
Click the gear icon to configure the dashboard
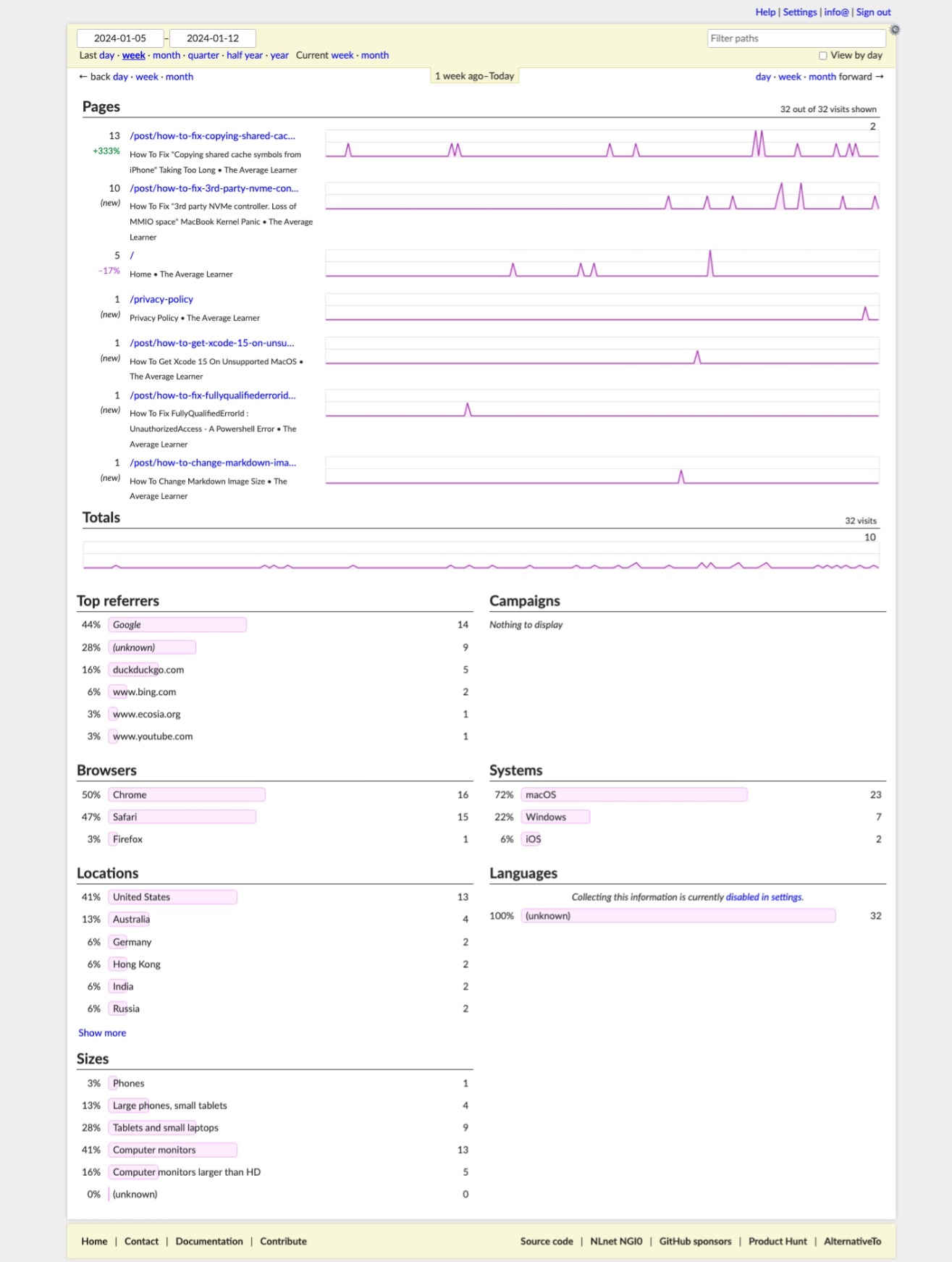pyautogui.click(x=895, y=30)
